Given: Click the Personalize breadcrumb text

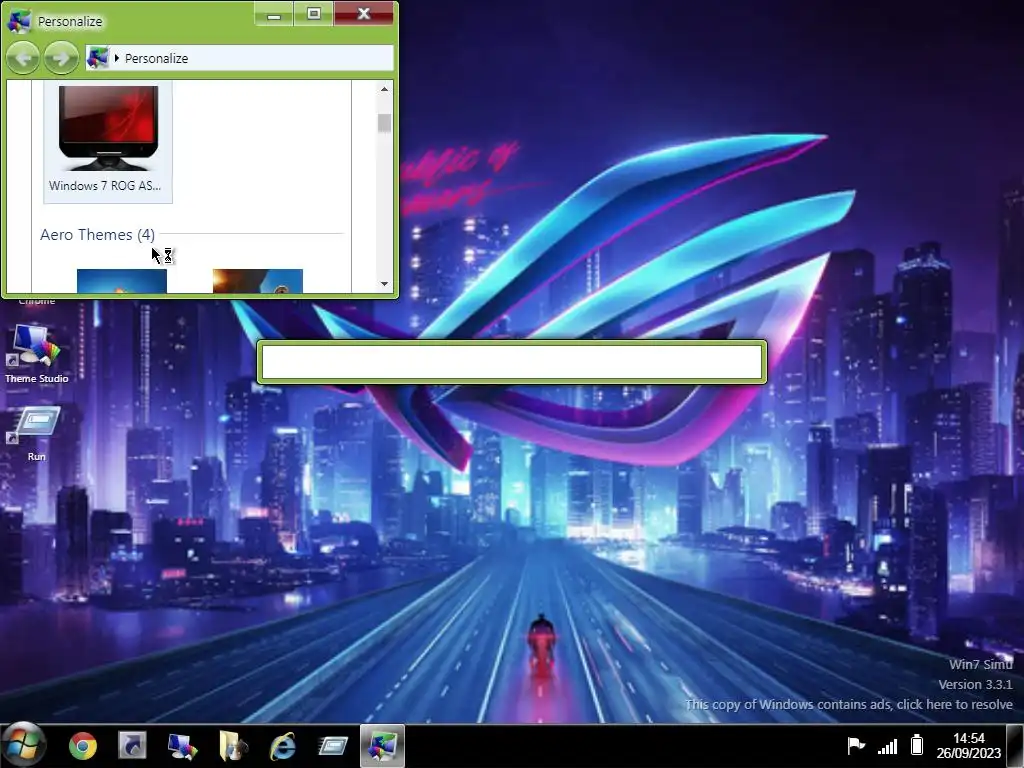Looking at the screenshot, I should (x=156, y=58).
